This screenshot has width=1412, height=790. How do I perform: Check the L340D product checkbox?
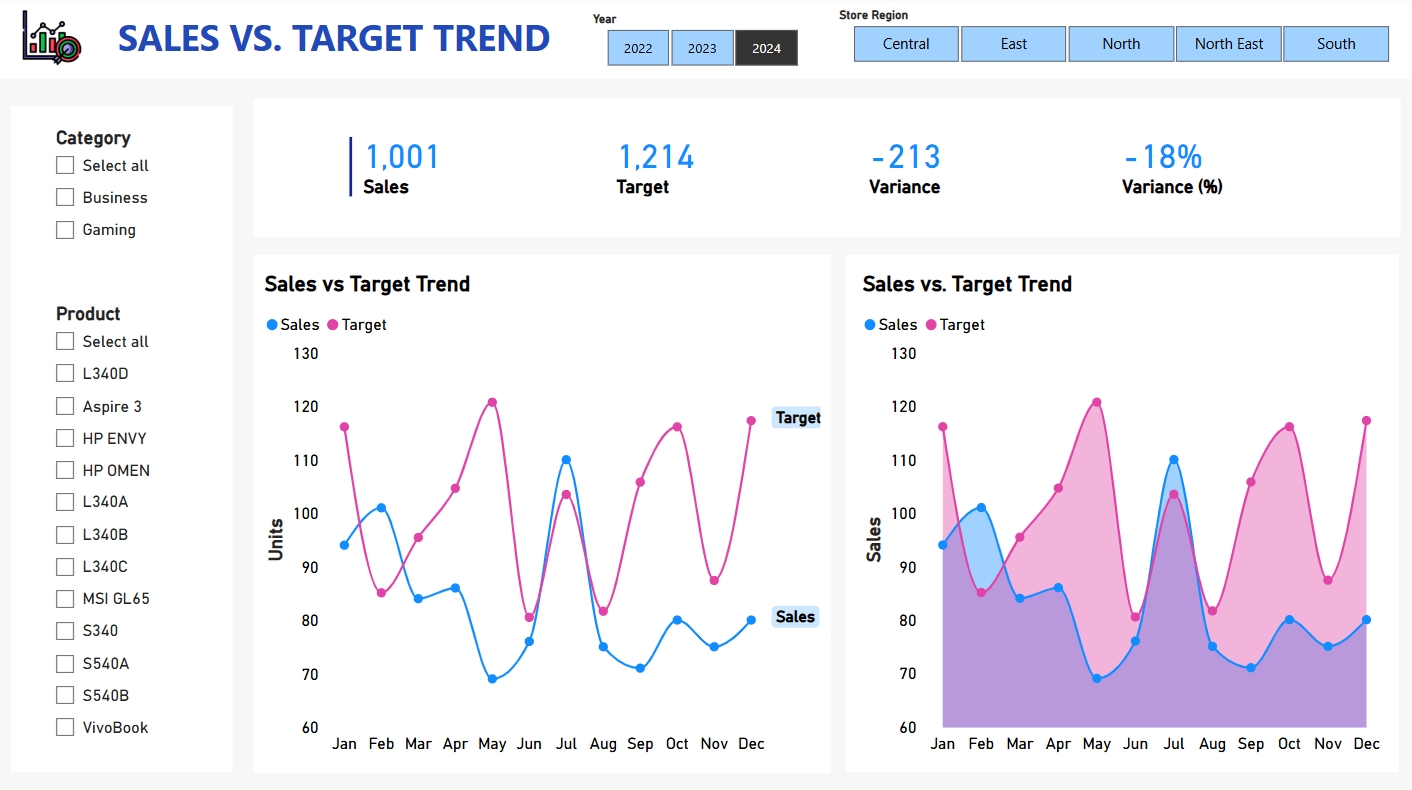pyautogui.click(x=65, y=374)
